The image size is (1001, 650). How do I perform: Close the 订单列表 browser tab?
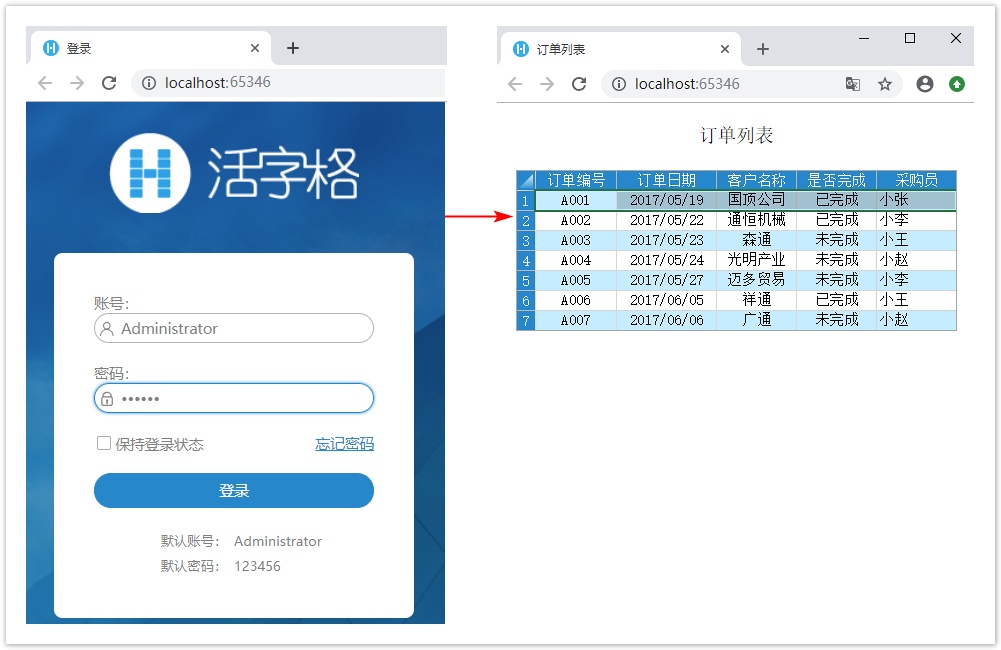[725, 49]
